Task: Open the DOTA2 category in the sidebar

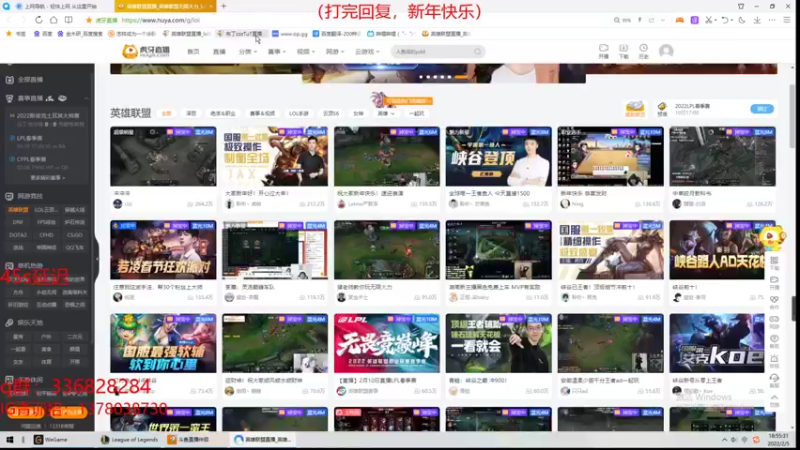Action: (18, 235)
